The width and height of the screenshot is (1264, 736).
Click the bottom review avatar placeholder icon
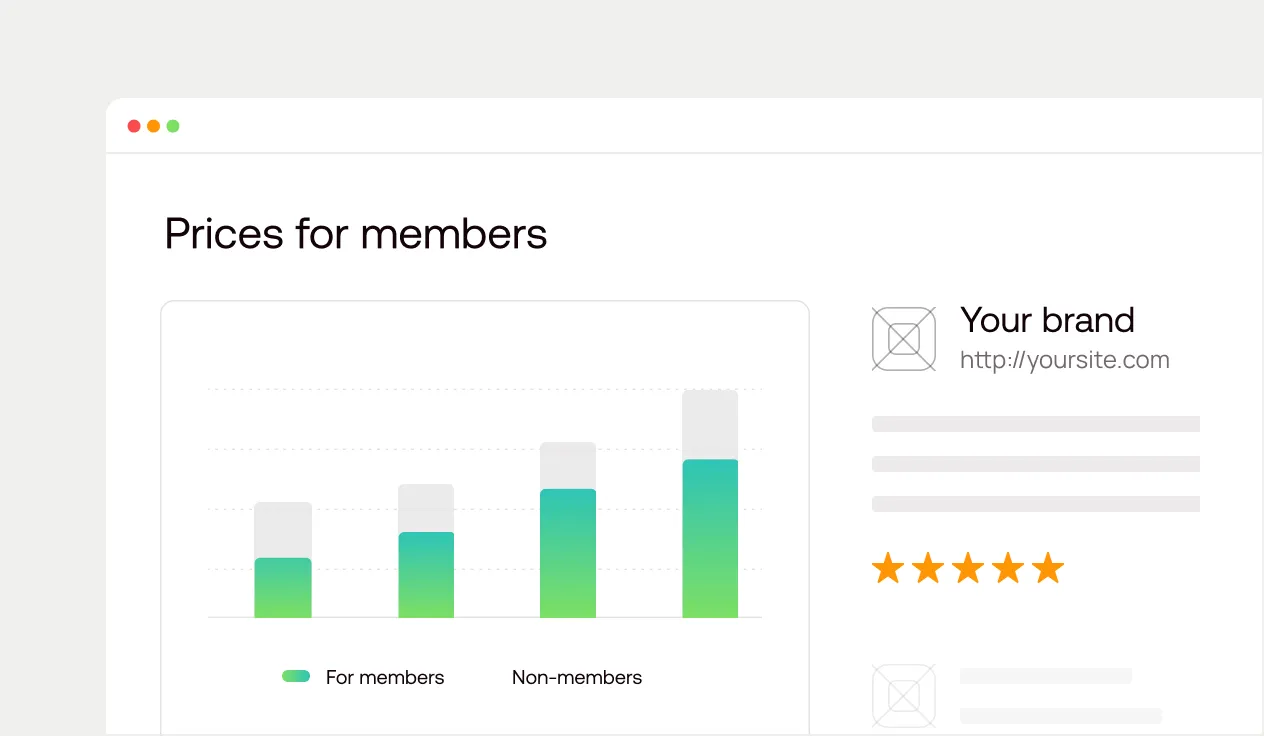coord(903,695)
